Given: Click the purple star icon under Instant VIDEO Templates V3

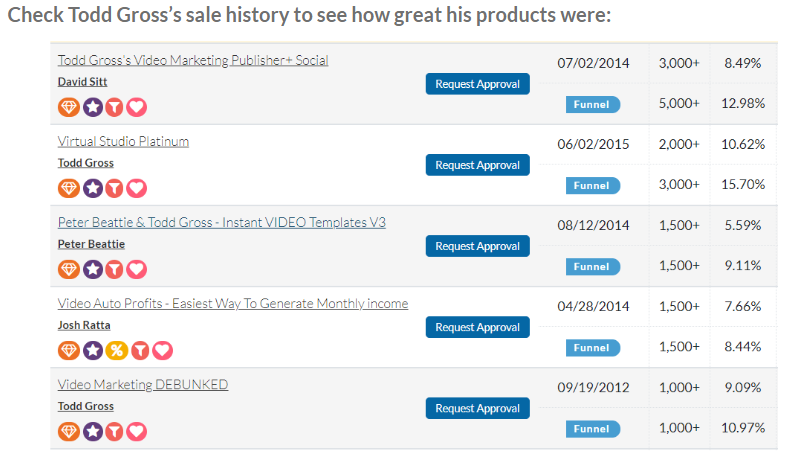Looking at the screenshot, I should click(x=92, y=269).
